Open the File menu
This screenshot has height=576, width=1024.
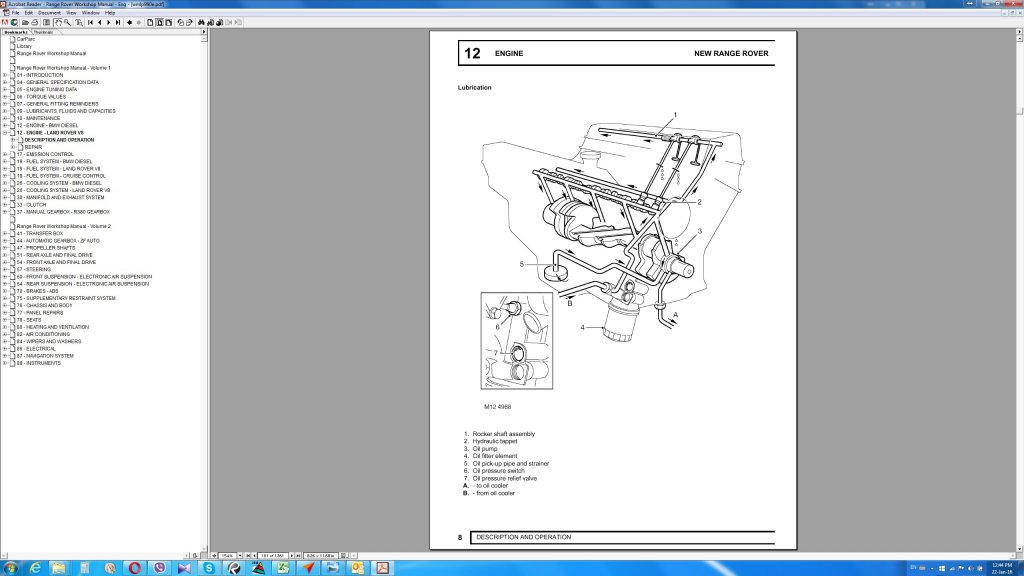(x=16, y=12)
